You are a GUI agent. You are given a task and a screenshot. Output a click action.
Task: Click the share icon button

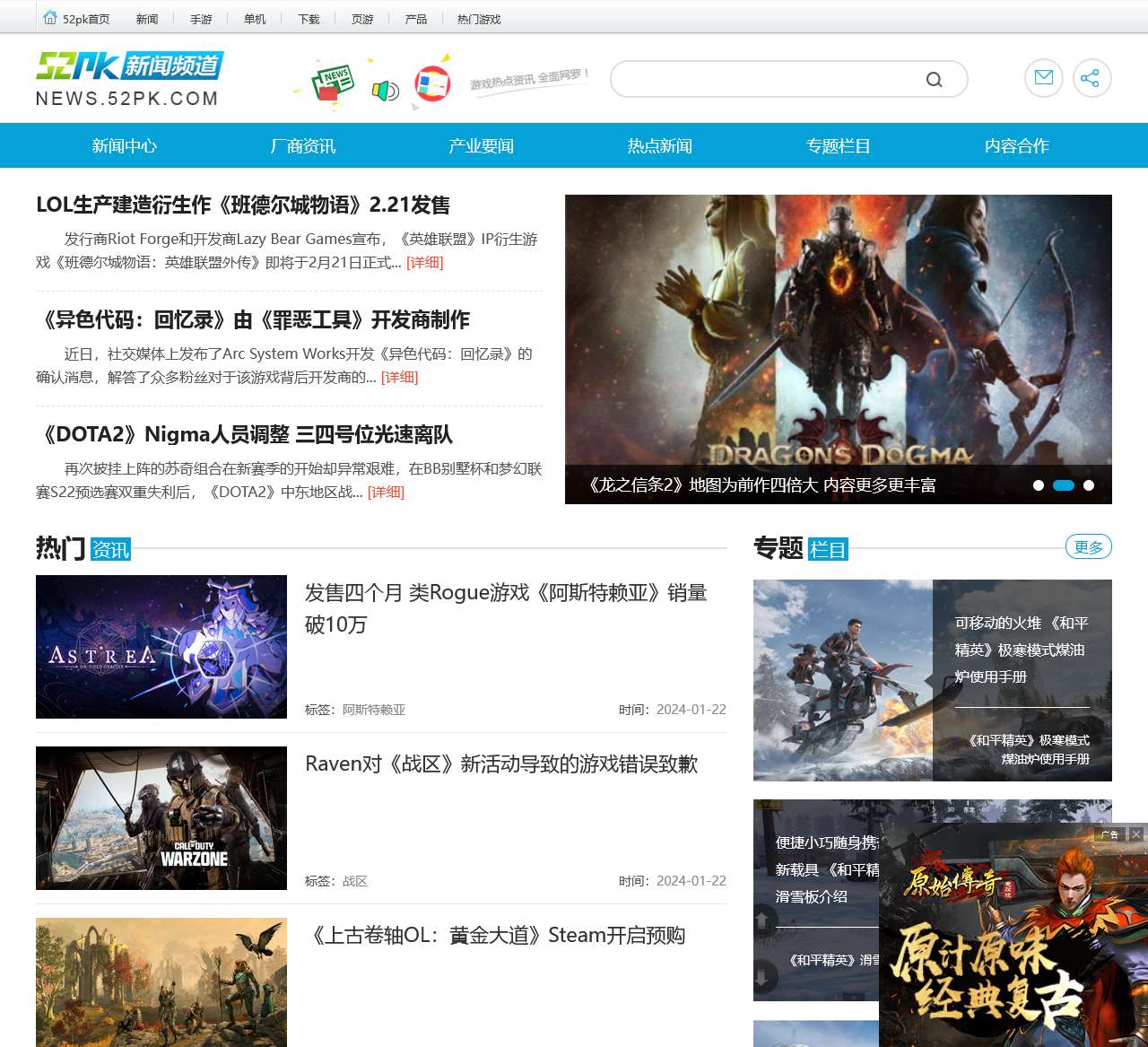click(x=1092, y=78)
